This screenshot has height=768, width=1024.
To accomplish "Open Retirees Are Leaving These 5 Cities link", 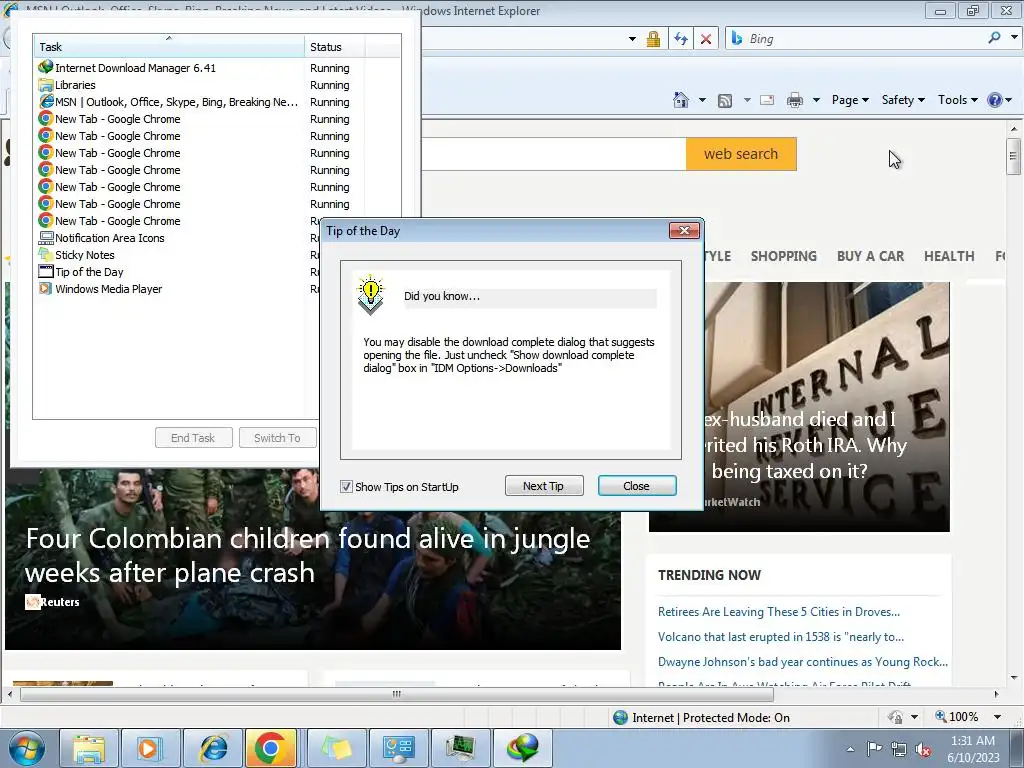I will pyautogui.click(x=778, y=612).
